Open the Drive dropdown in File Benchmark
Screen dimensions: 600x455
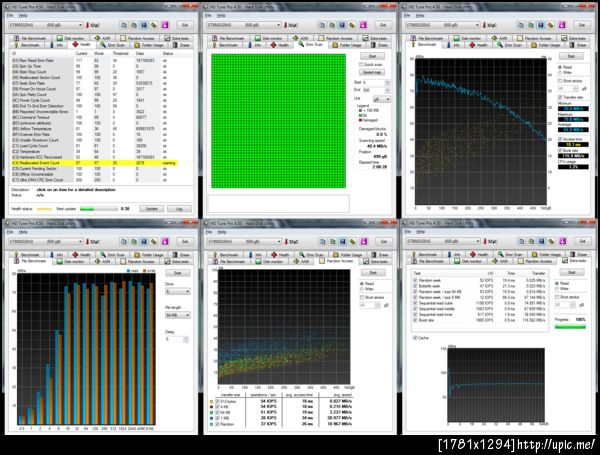pos(178,292)
